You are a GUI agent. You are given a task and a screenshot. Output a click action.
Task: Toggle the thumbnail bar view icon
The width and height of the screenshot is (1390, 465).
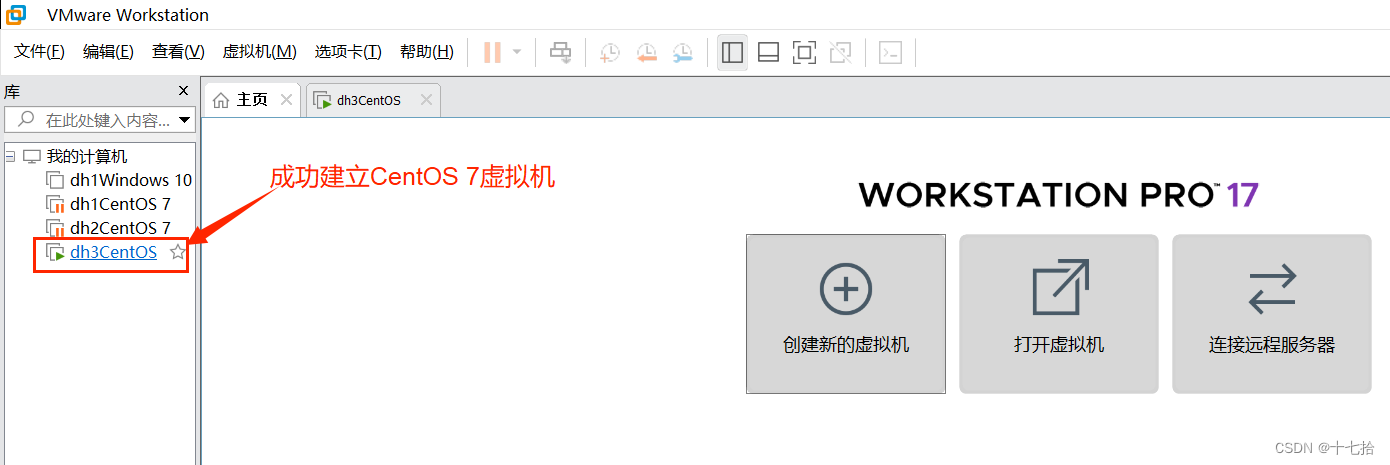pyautogui.click(x=768, y=53)
